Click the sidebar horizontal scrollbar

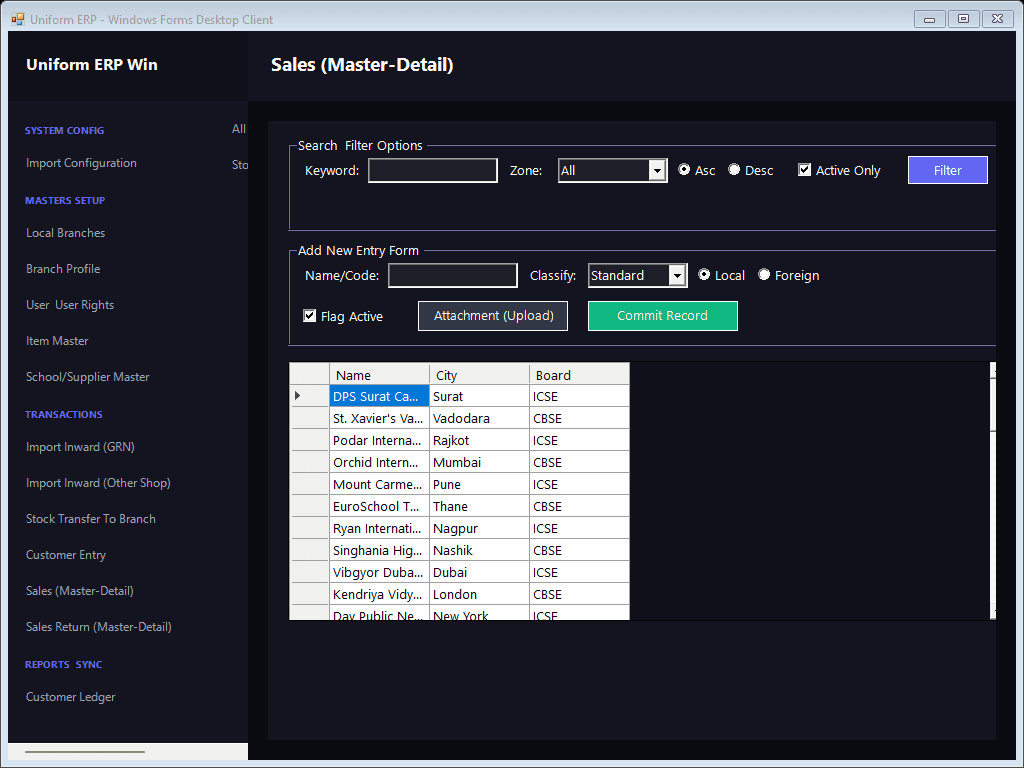85,752
